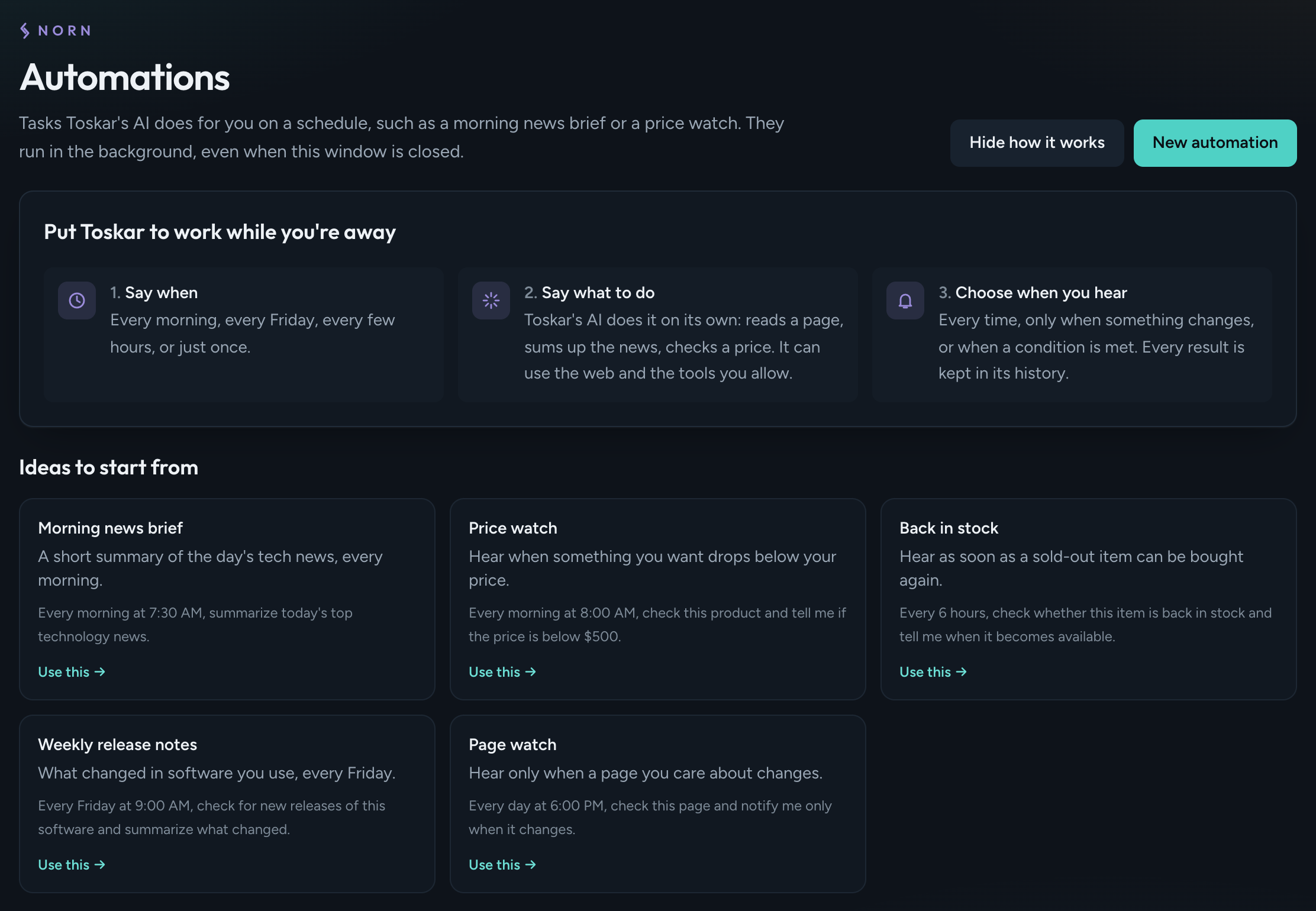
Task: Click the 3. Choose when you hear title
Action: [x=1033, y=292]
